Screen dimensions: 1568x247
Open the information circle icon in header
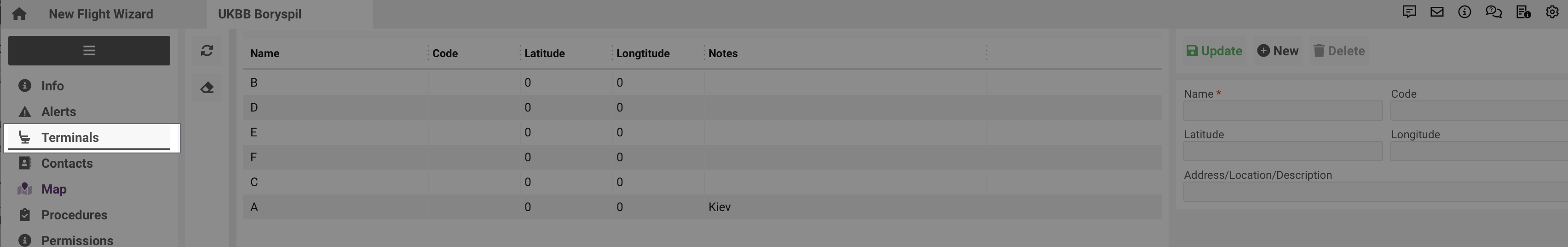[1464, 12]
